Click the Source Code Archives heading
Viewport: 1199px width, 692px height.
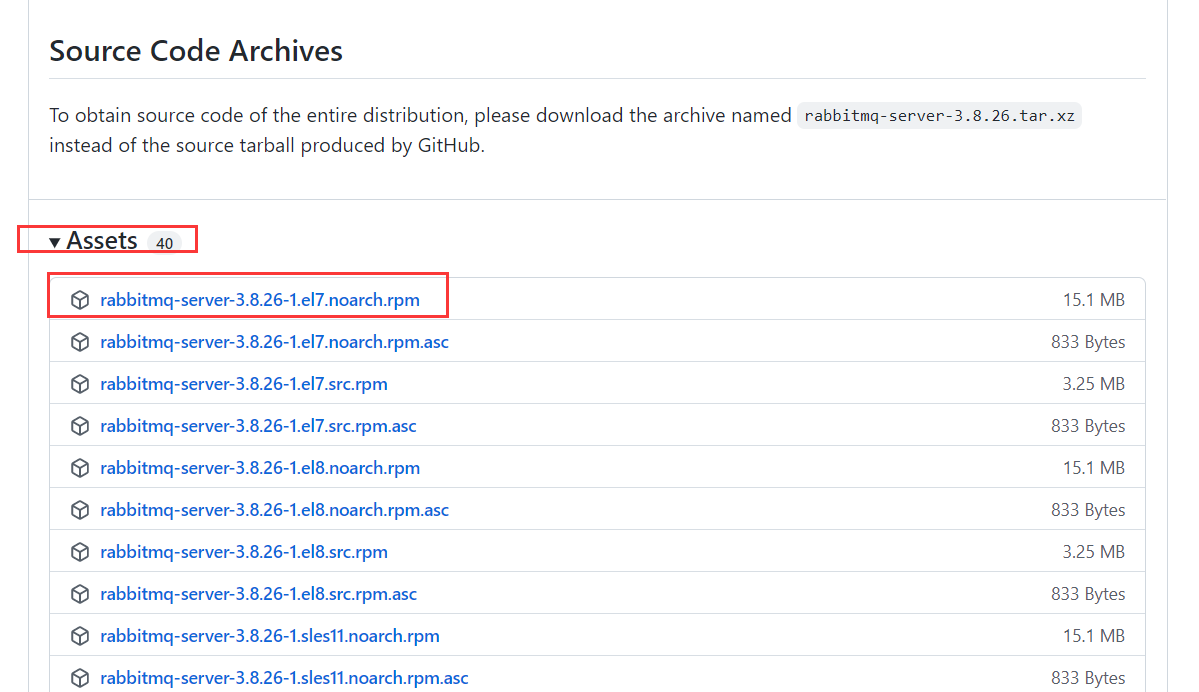coord(196,50)
